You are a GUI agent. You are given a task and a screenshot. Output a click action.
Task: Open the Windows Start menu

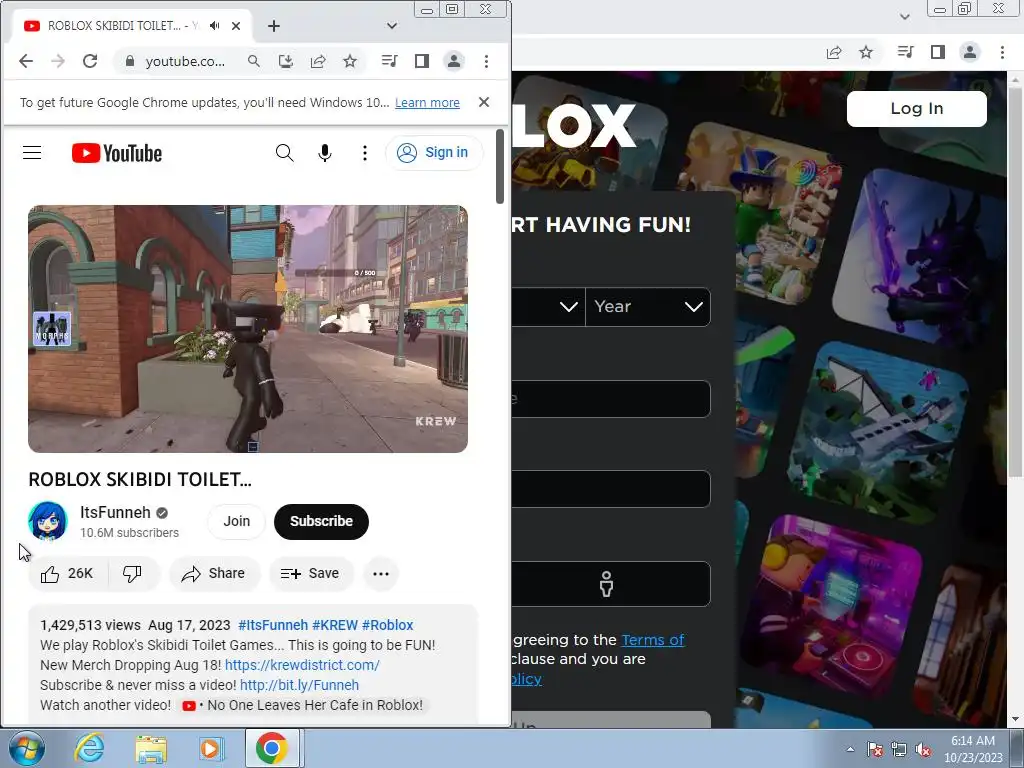(27, 748)
